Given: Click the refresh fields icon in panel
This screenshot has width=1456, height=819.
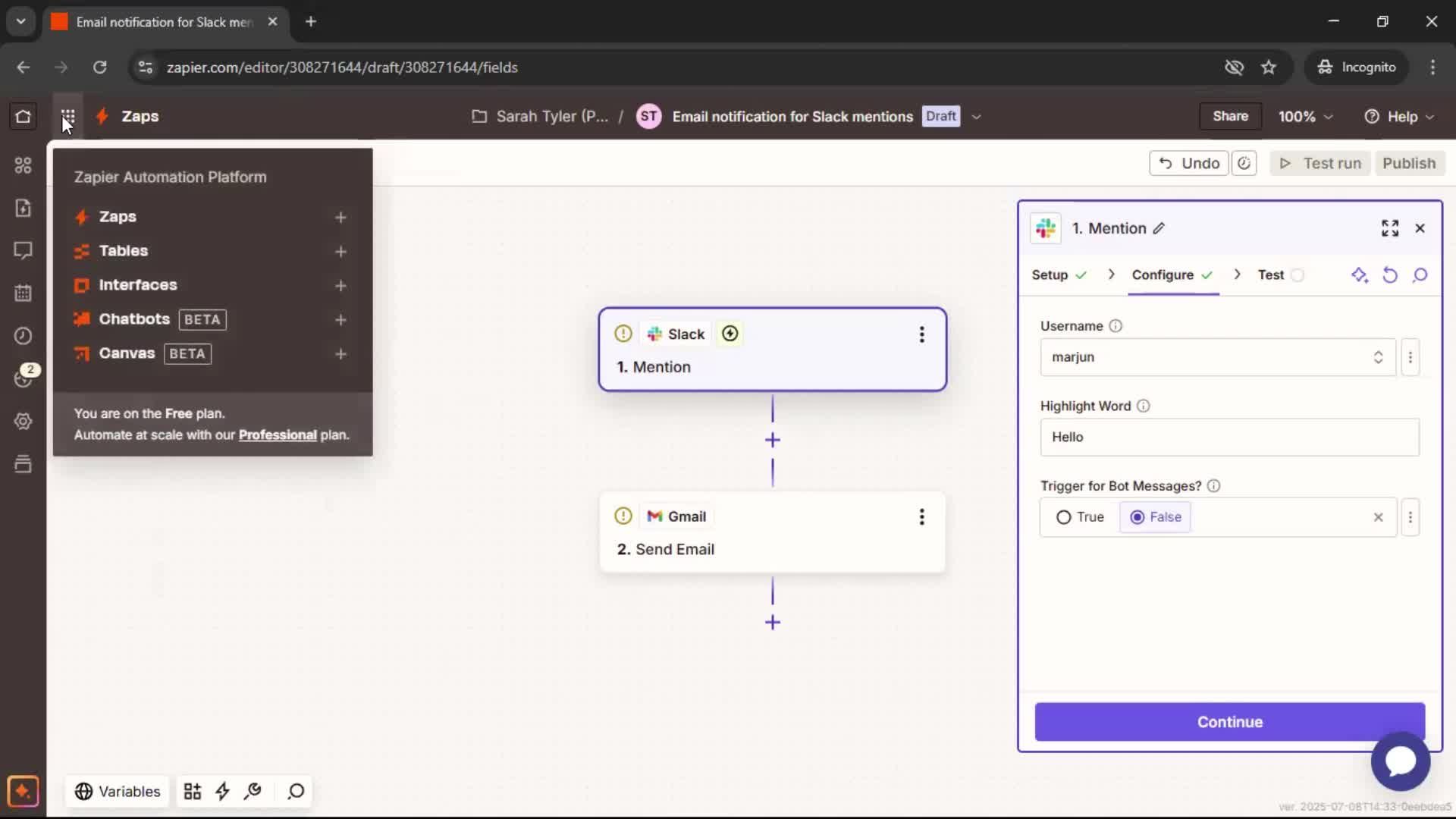Looking at the screenshot, I should click(x=1390, y=275).
